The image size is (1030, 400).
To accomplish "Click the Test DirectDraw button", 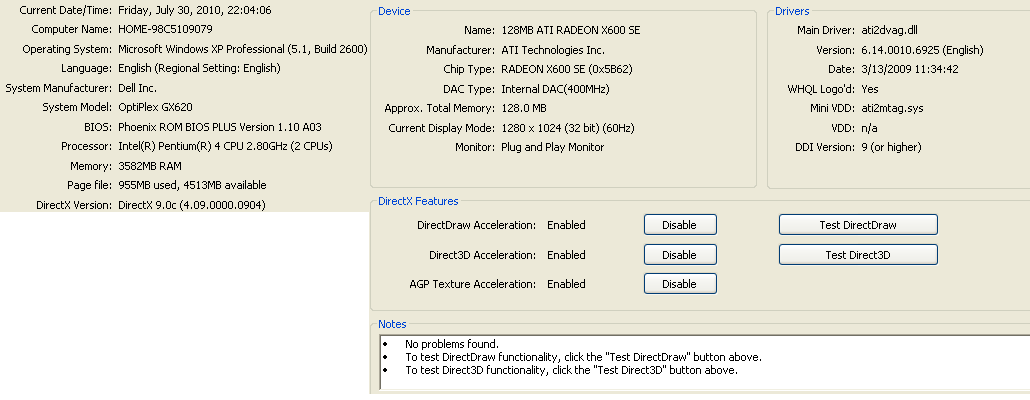I will point(857,225).
